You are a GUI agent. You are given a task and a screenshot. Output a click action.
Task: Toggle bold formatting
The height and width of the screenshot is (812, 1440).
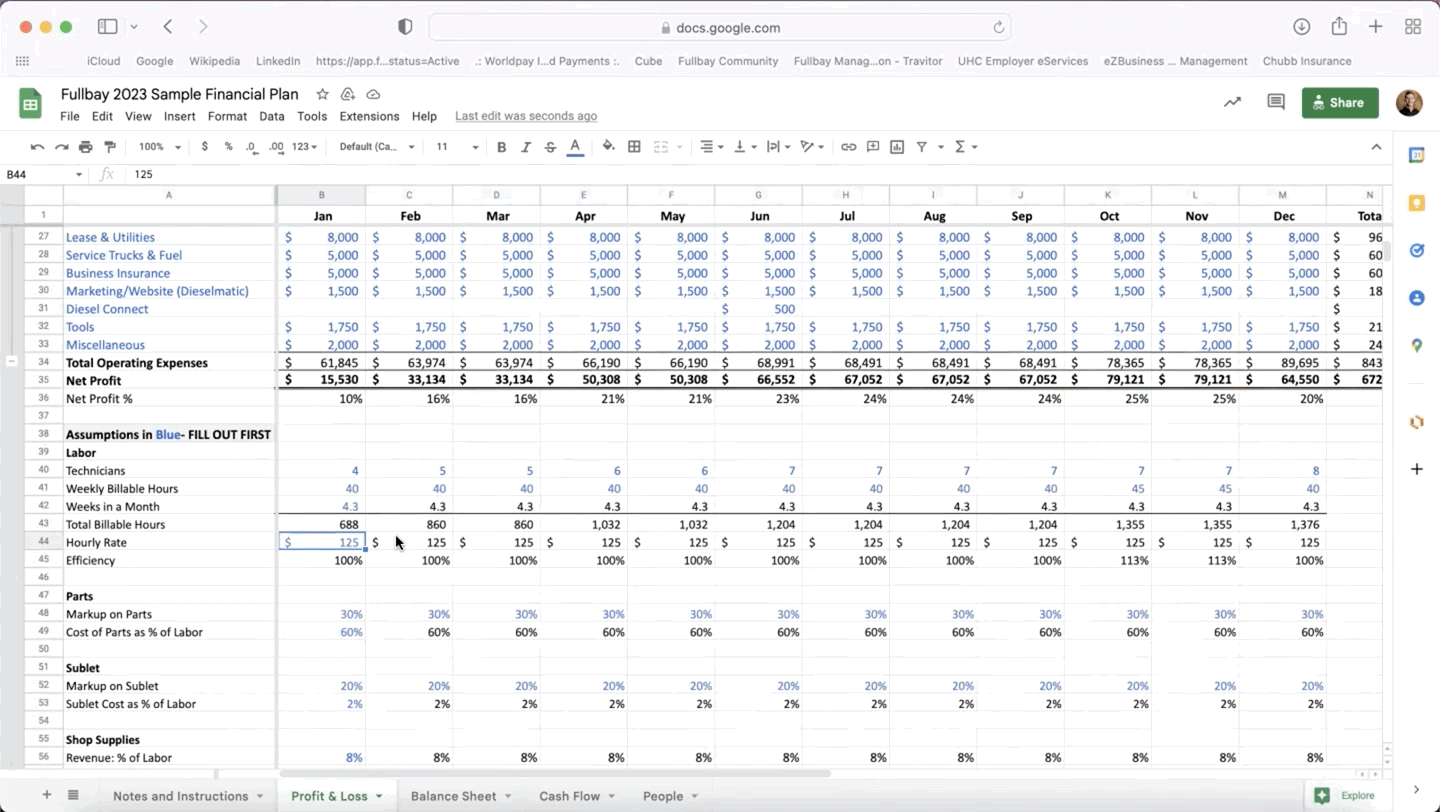(x=502, y=147)
